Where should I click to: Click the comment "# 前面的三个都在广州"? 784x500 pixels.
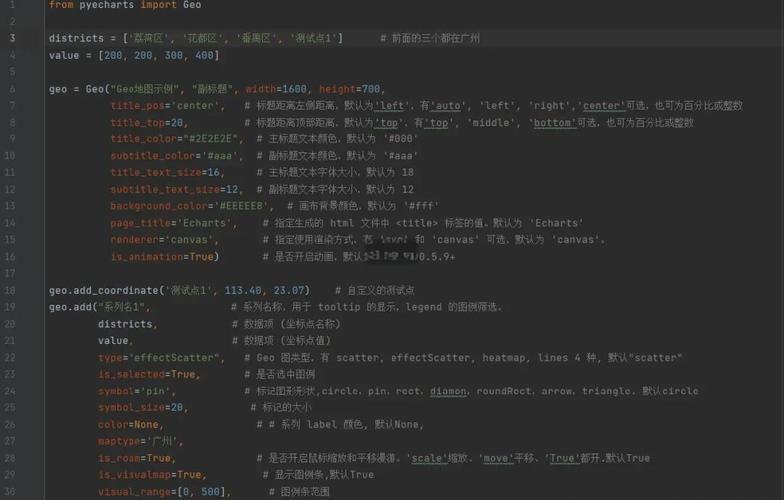(430, 38)
